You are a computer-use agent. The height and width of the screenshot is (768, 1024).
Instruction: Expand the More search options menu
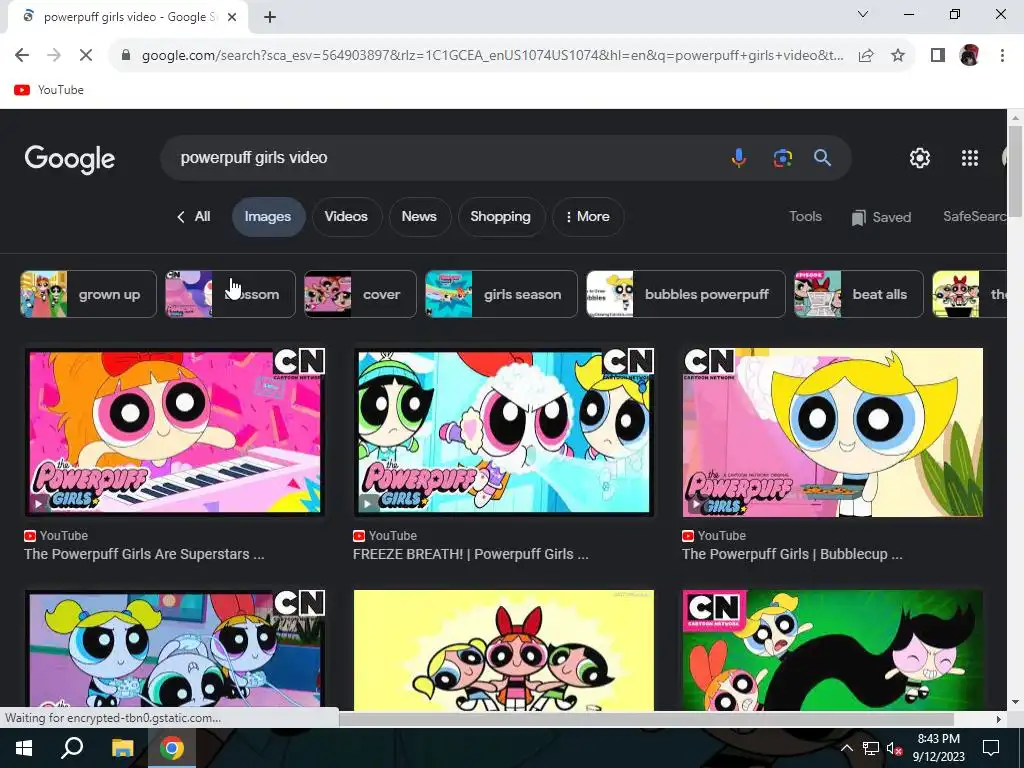click(588, 217)
